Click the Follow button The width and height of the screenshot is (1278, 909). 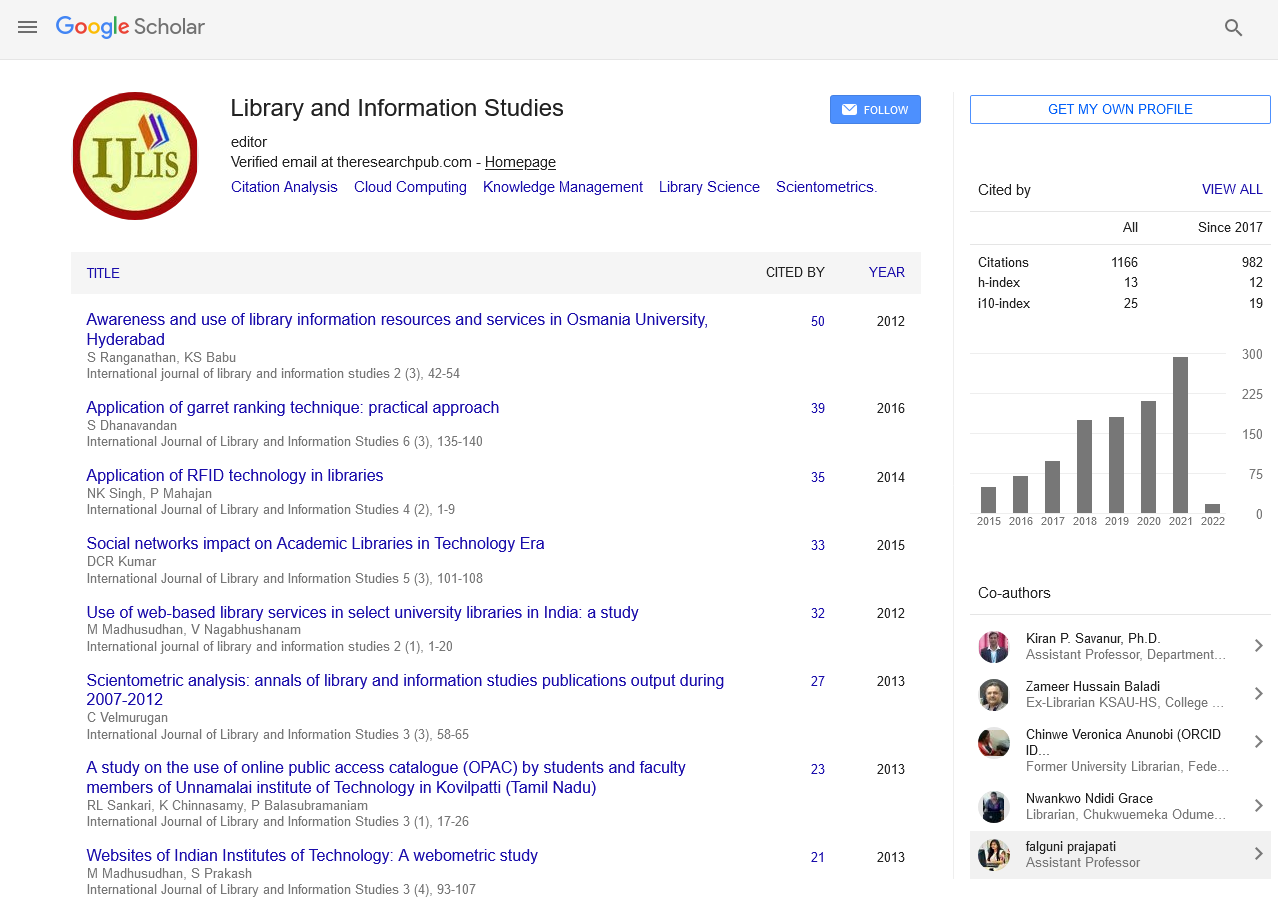pyautogui.click(x=875, y=110)
